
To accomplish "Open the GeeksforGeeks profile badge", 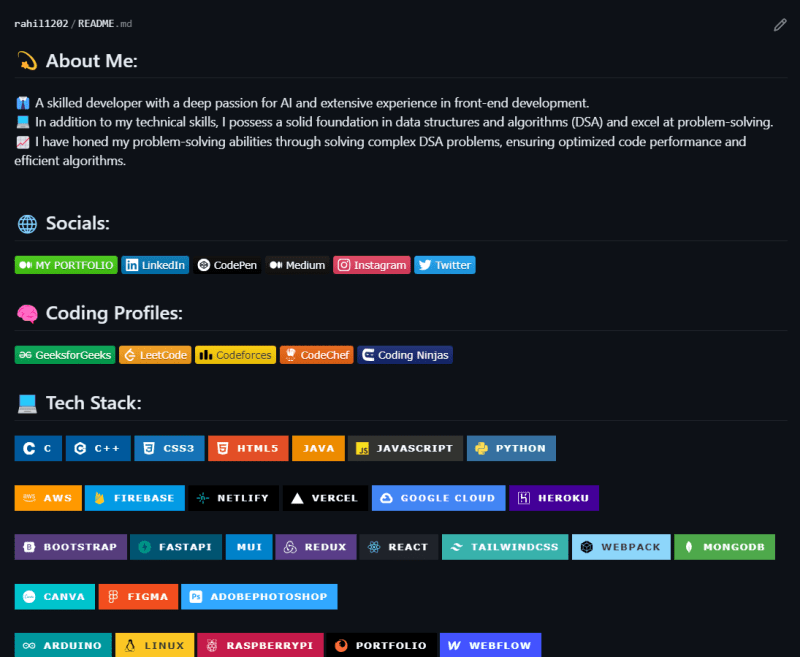I will tap(65, 355).
